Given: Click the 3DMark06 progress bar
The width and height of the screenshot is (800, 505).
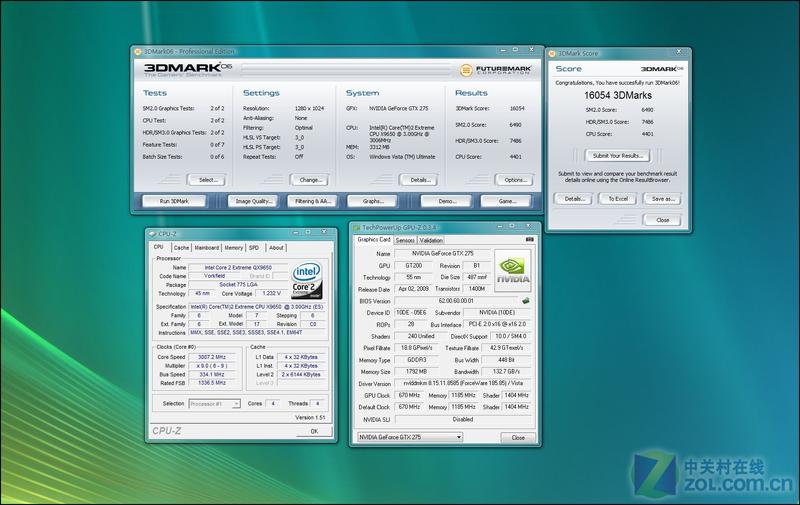Looking at the screenshot, I should pyautogui.click(x=346, y=69).
